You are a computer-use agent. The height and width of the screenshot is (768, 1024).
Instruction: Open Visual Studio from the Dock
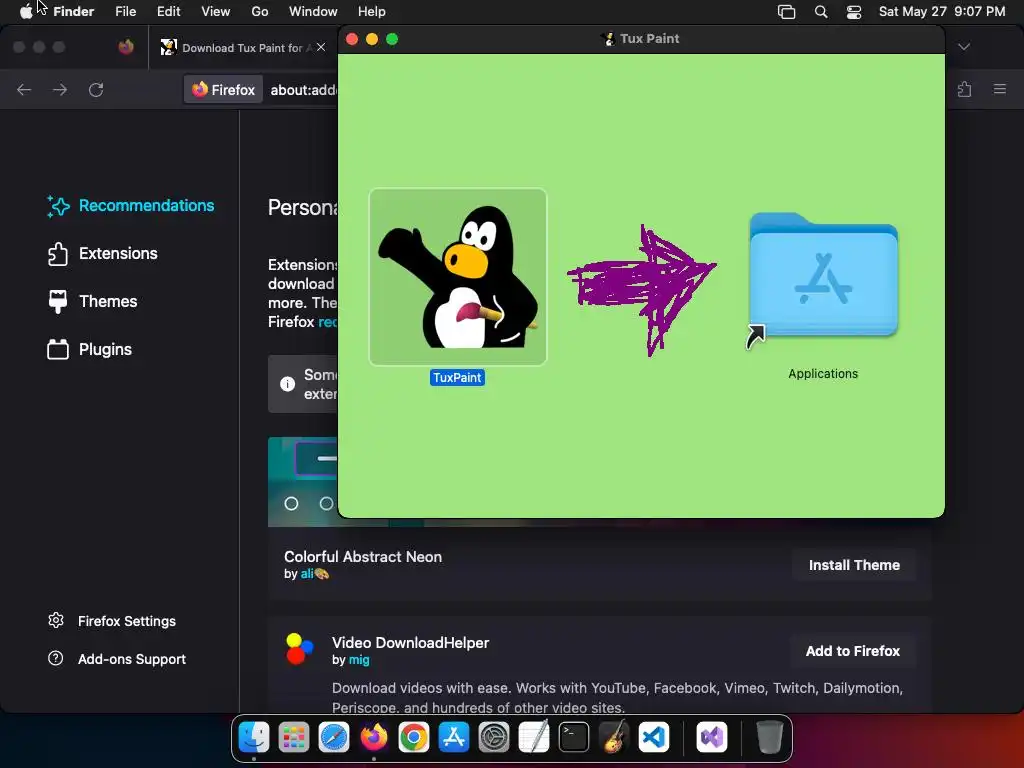(x=712, y=738)
